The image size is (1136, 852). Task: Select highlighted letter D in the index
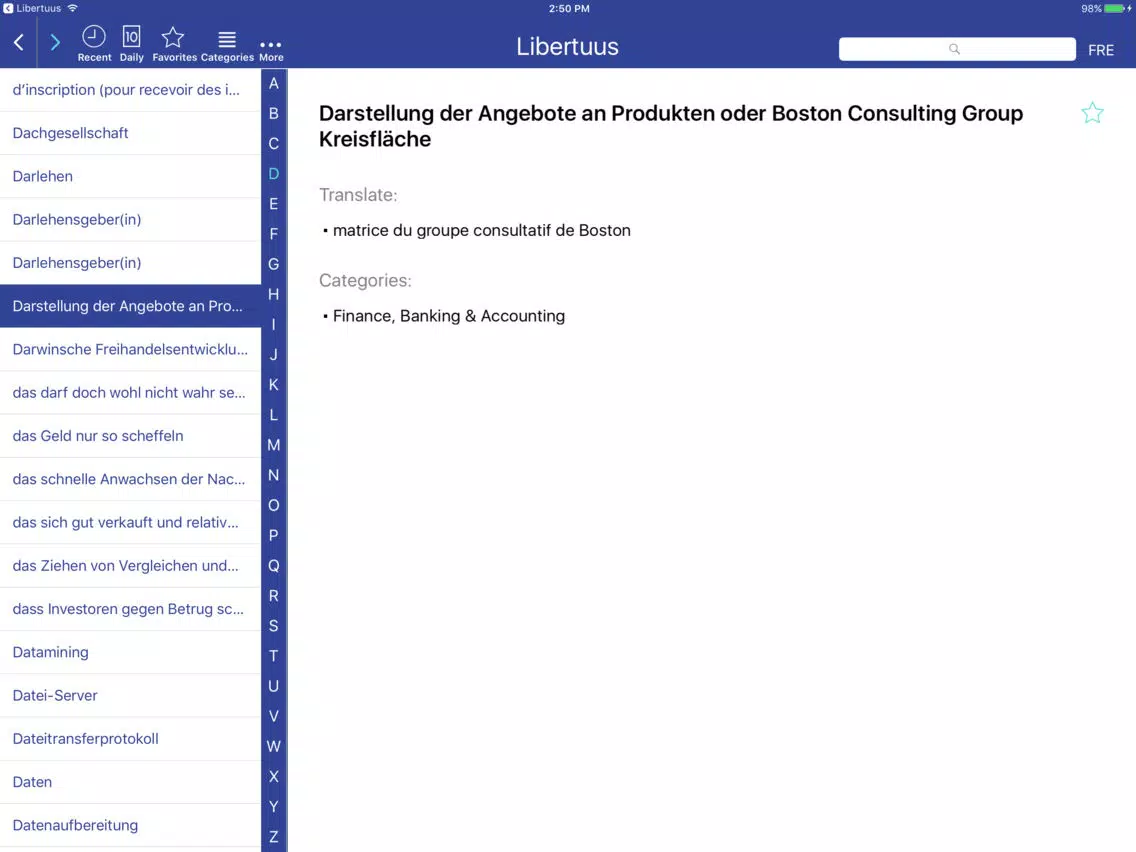(x=274, y=174)
